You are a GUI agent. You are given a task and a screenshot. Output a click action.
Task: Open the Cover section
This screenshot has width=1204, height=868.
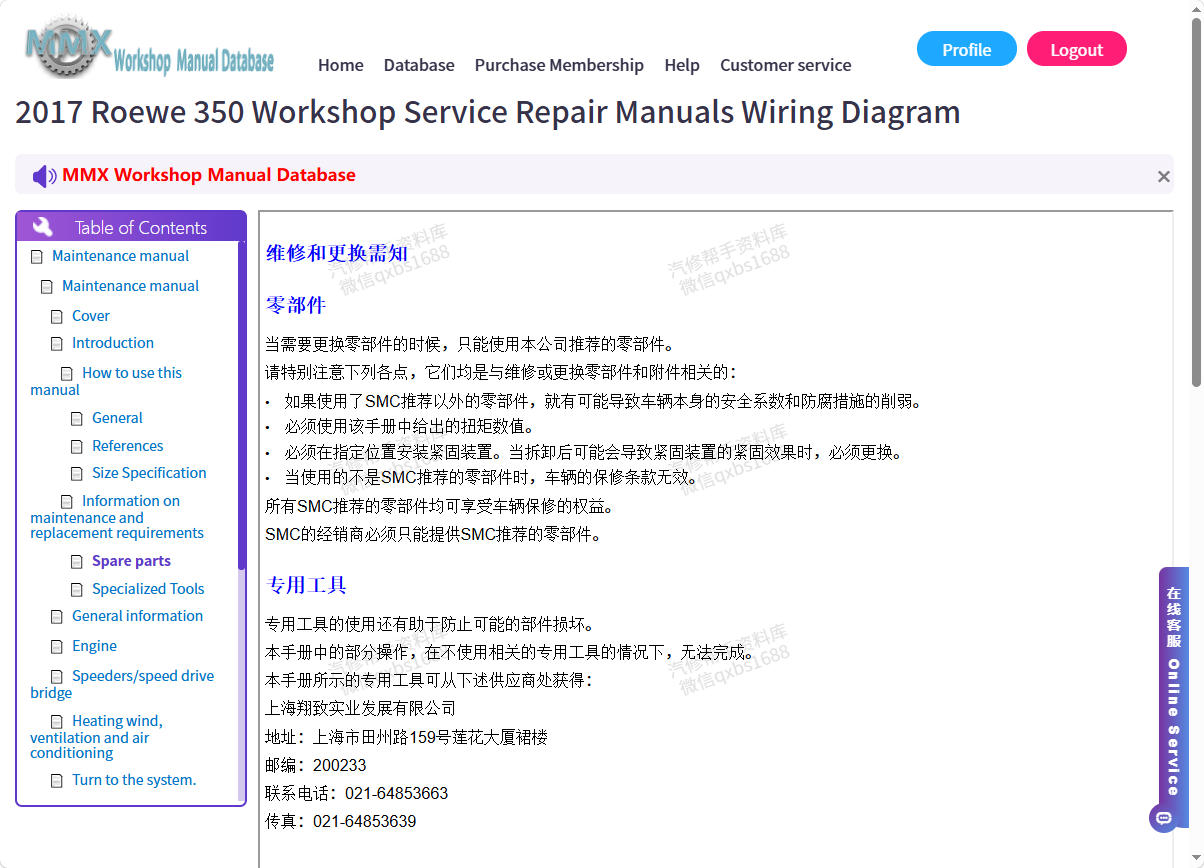(x=91, y=316)
